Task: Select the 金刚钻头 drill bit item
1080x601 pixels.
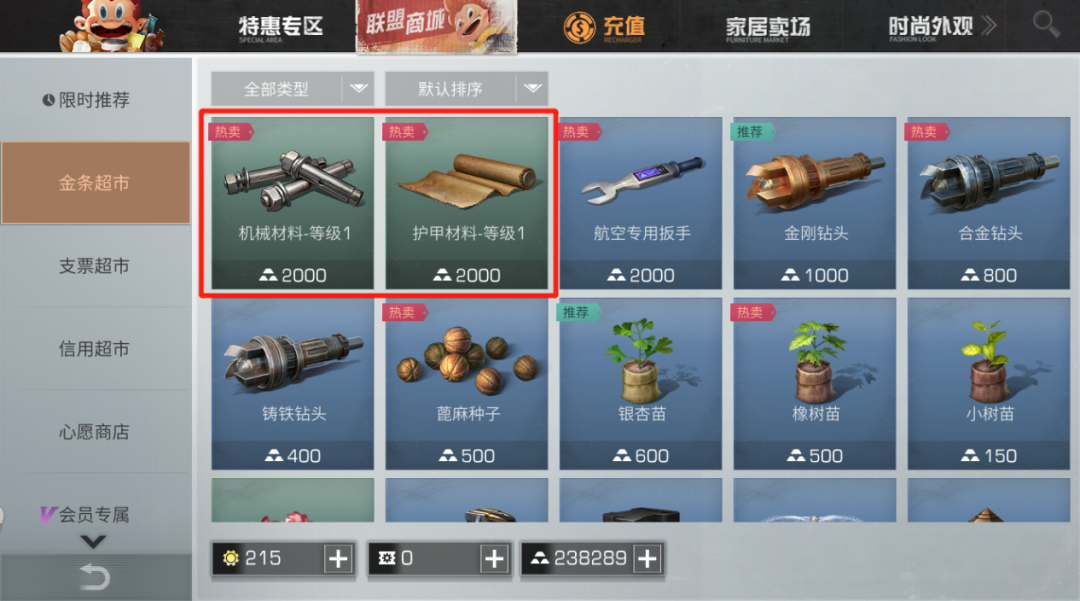Action: (x=815, y=203)
